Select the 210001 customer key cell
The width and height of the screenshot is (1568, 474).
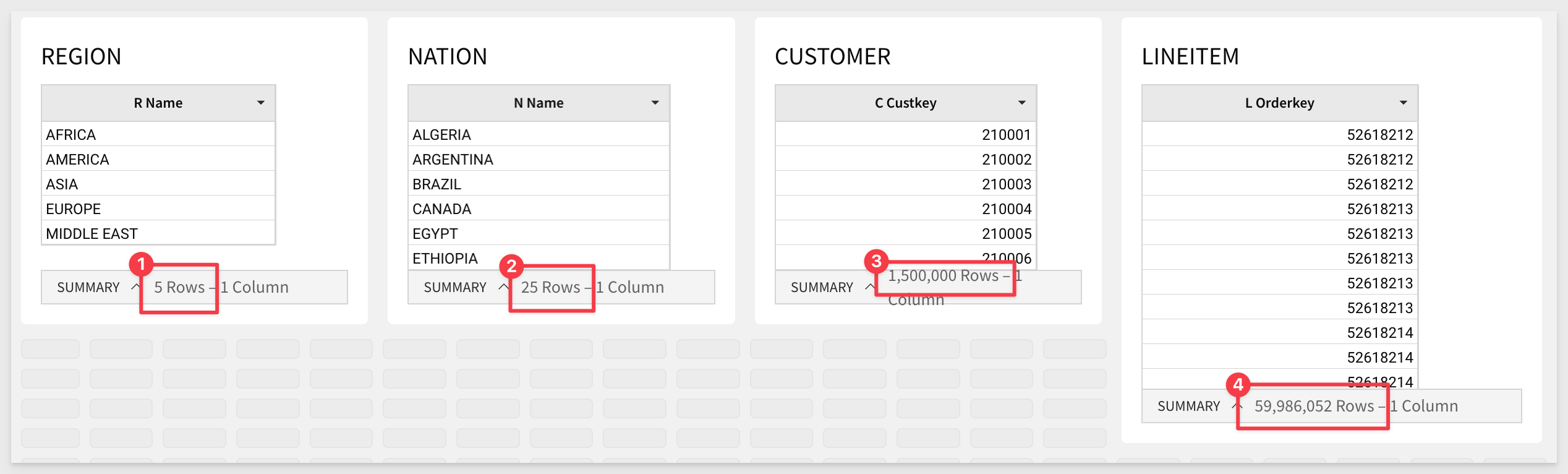pyautogui.click(x=906, y=134)
